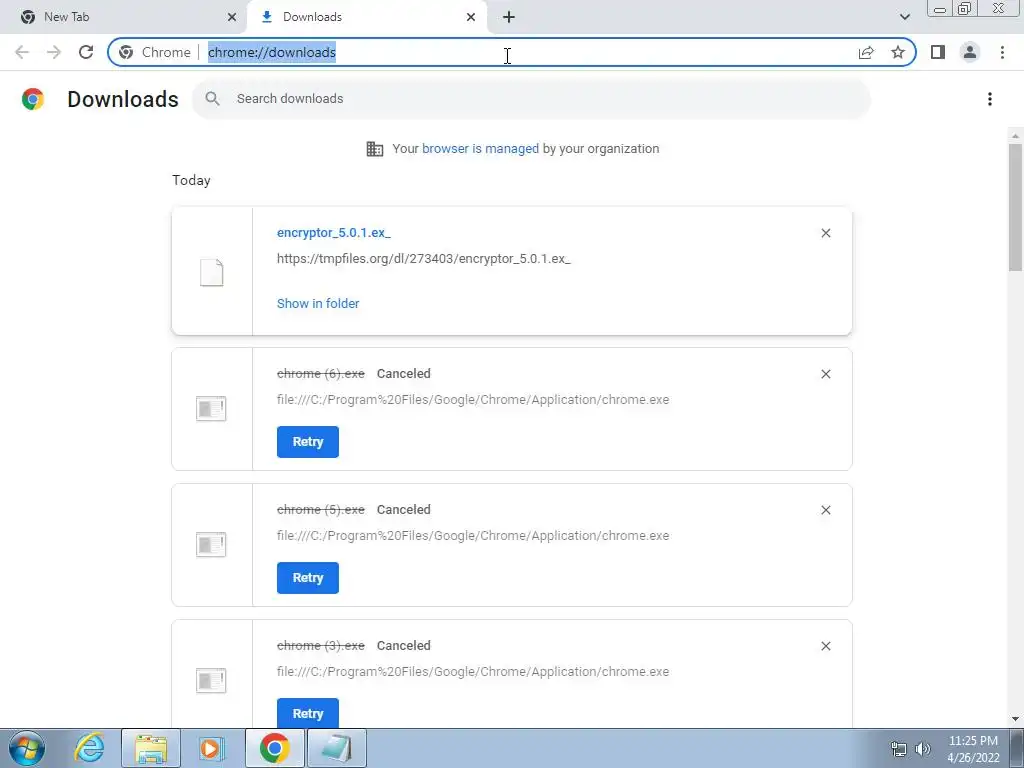Click the vertical scrollbar thumb
This screenshot has height=768, width=1024.
tap(1016, 207)
